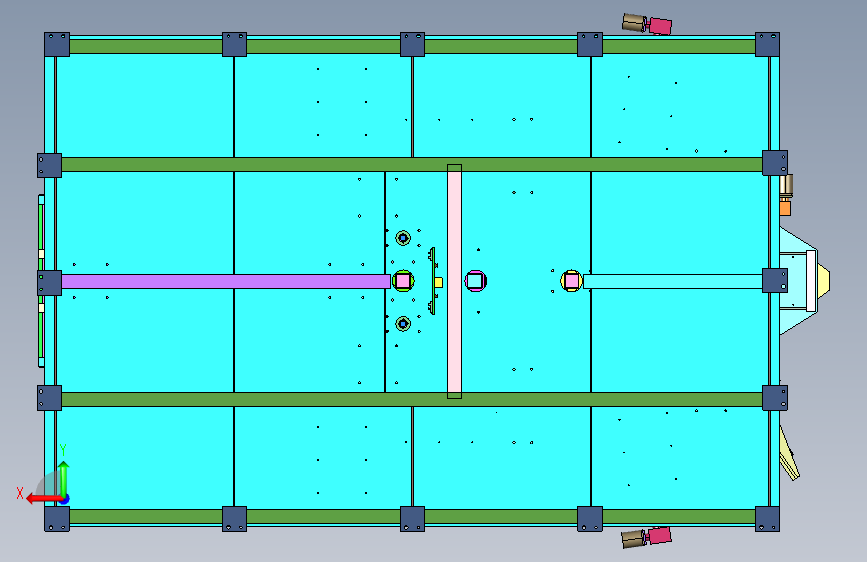Pick the red X axis arrow of the triad

(x=43, y=499)
